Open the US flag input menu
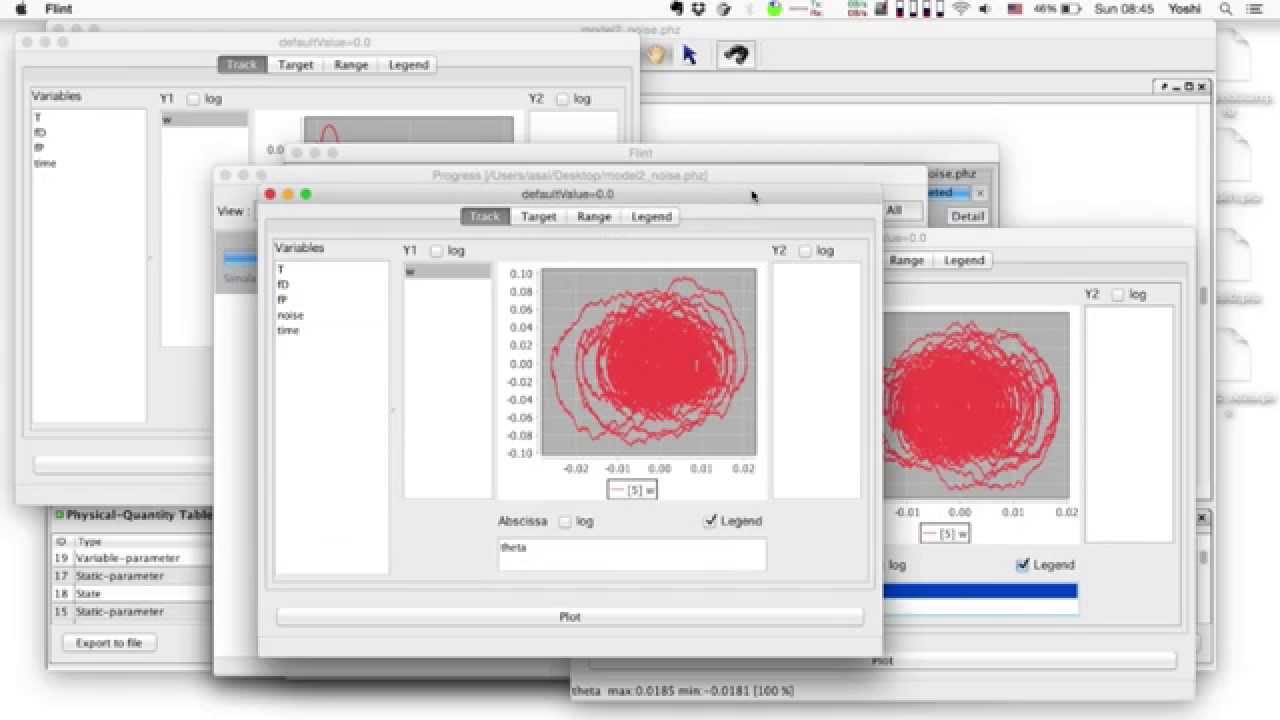Screen dimensions: 1280x720 (x=1015, y=9)
